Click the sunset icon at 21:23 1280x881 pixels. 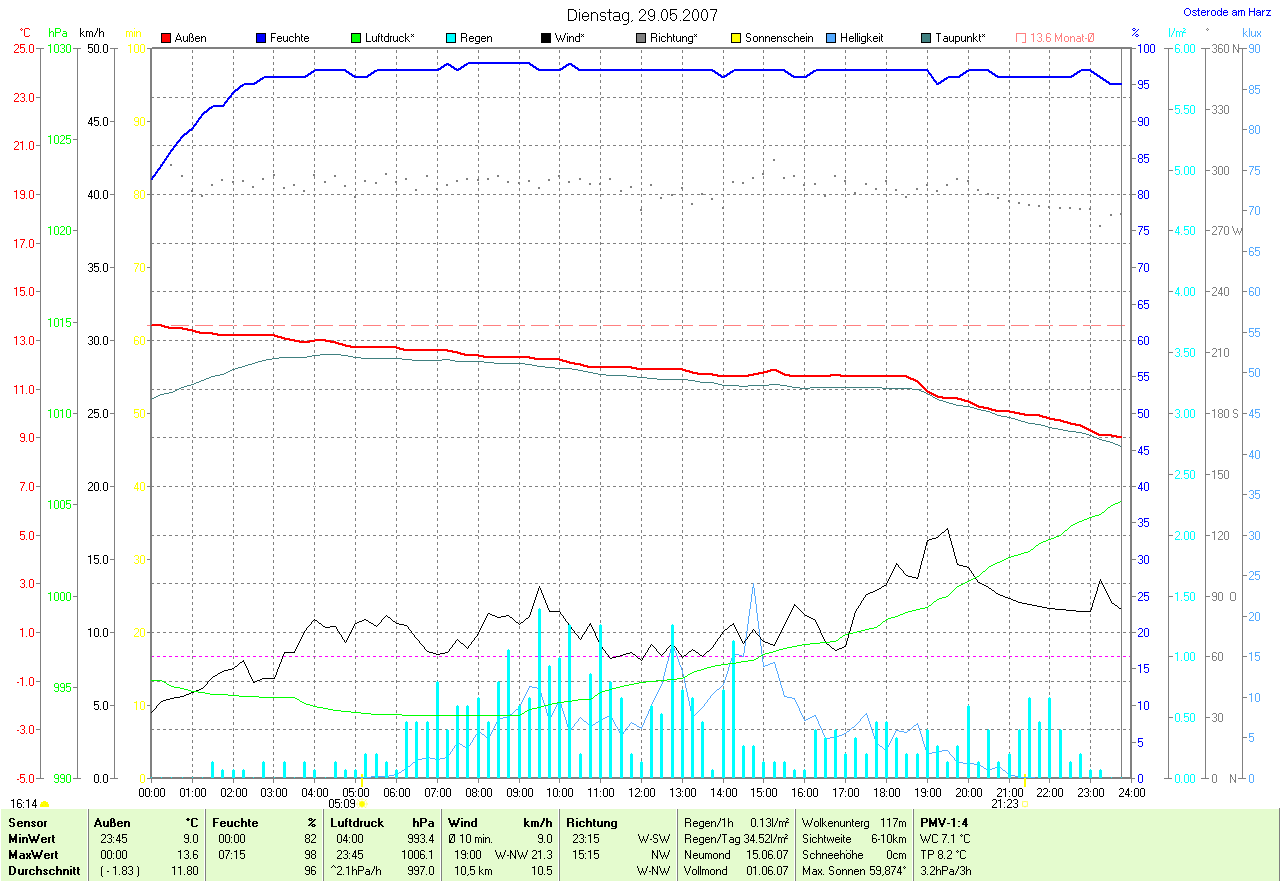tap(1024, 803)
